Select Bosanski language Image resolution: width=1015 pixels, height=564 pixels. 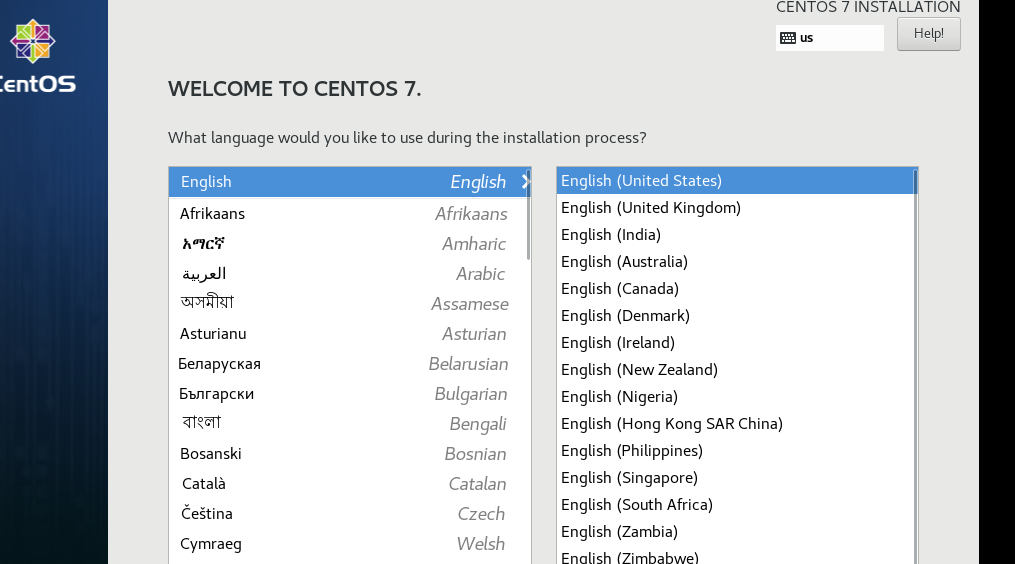click(x=348, y=453)
